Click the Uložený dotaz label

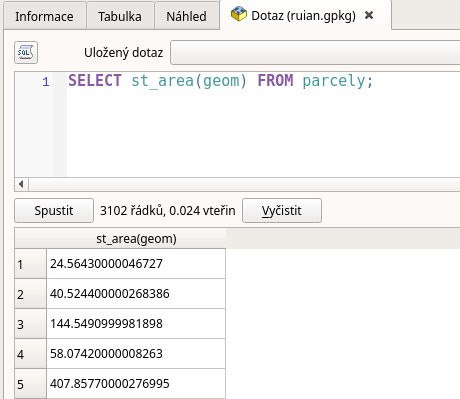point(123,53)
